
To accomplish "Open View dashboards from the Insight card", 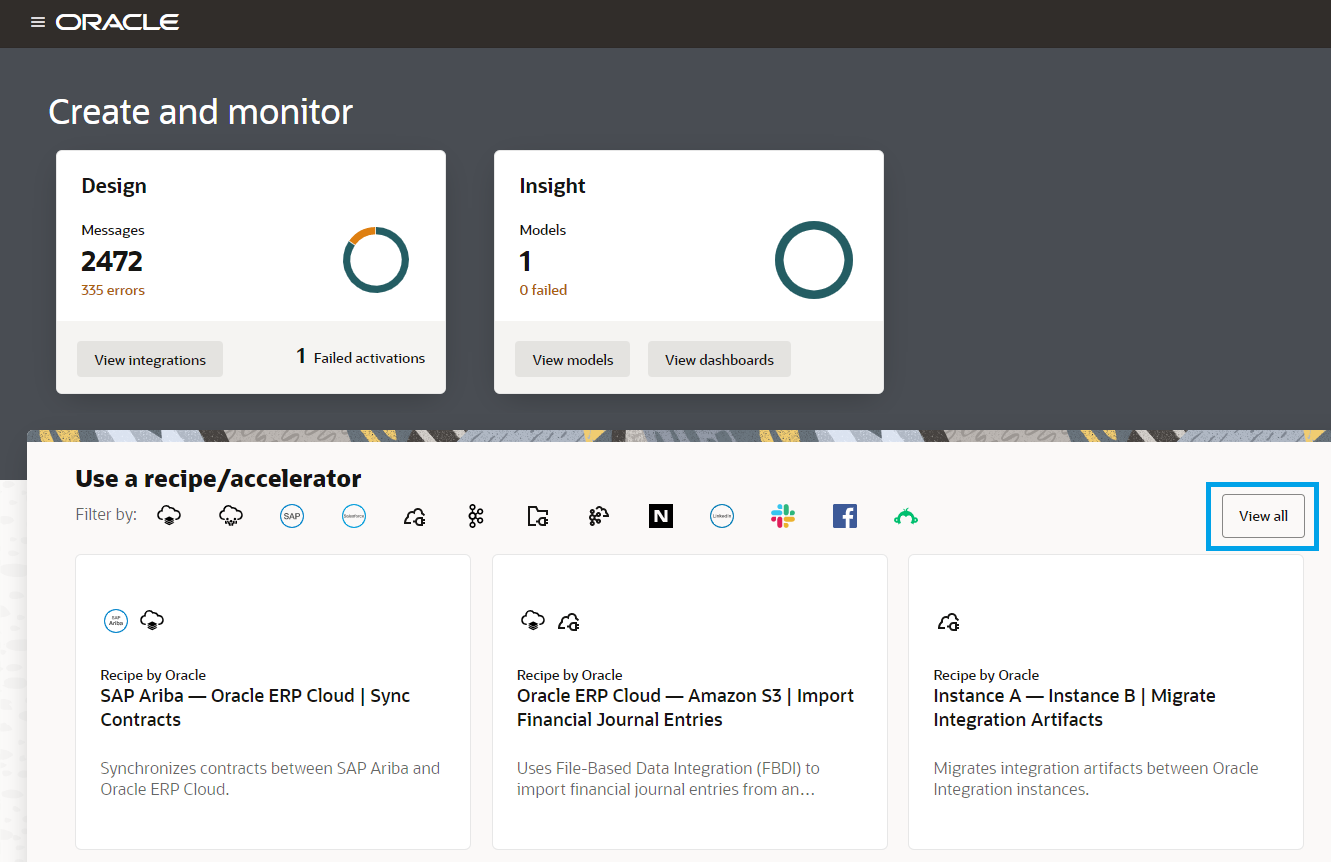I will pyautogui.click(x=719, y=358).
